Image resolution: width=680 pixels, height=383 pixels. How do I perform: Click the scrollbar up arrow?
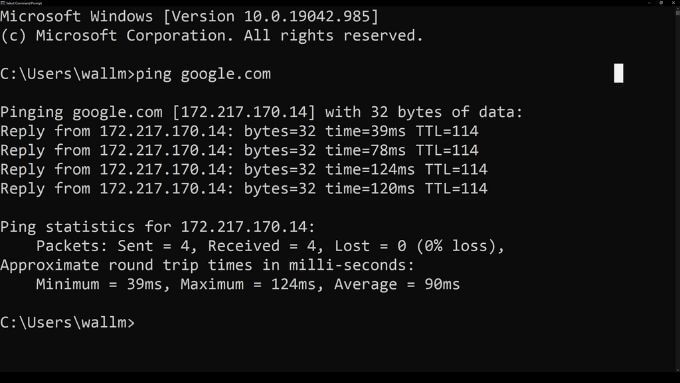pos(678,8)
